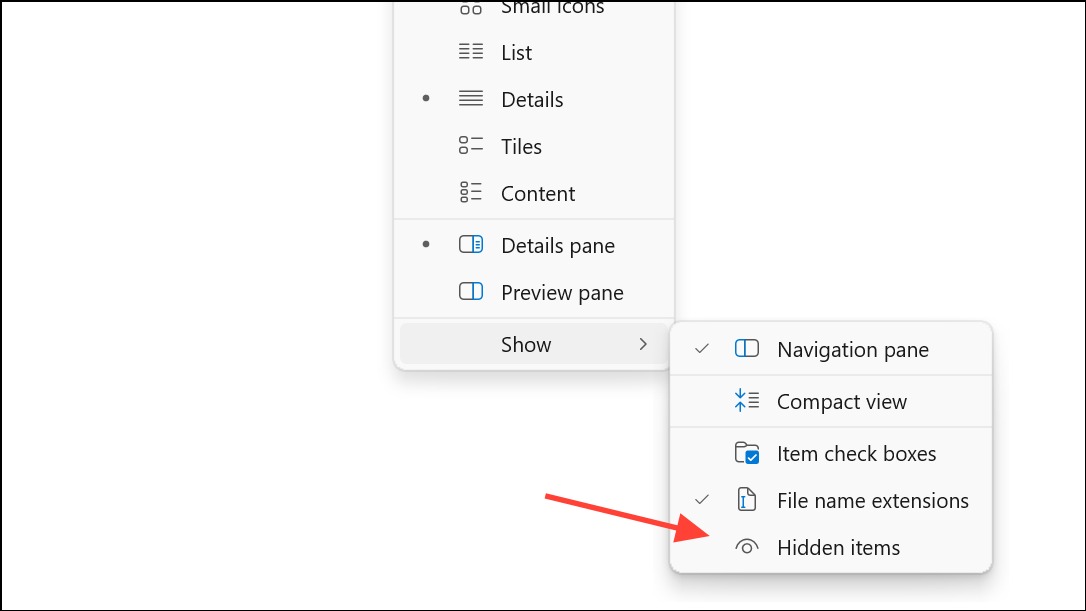The width and height of the screenshot is (1086, 611).
Task: Click the Details pane icon
Action: tap(471, 245)
